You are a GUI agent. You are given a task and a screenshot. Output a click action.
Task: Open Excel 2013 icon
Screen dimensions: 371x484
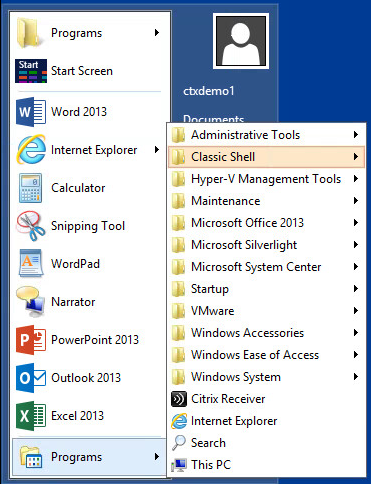pyautogui.click(x=31, y=416)
